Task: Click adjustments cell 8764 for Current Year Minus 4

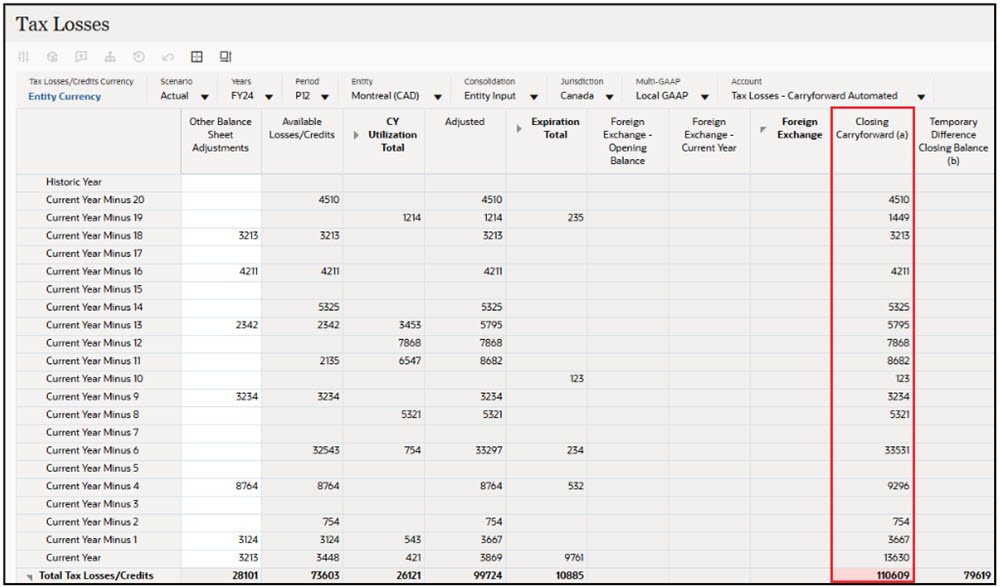Action: coord(221,486)
